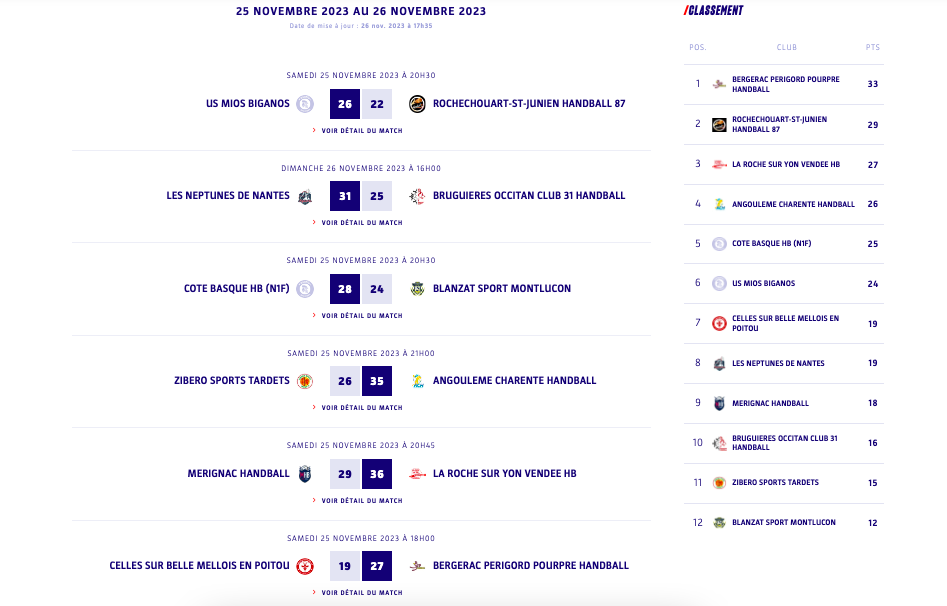Click Blanzat Sport Montlucon match logo
This screenshot has height=606, width=947.
[x=417, y=289]
